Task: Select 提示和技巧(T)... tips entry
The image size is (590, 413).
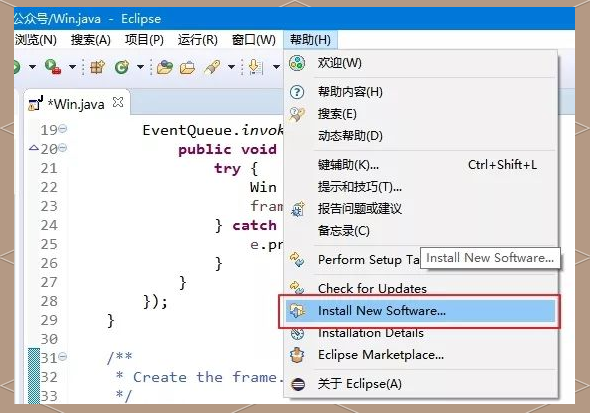Action: click(x=420, y=187)
